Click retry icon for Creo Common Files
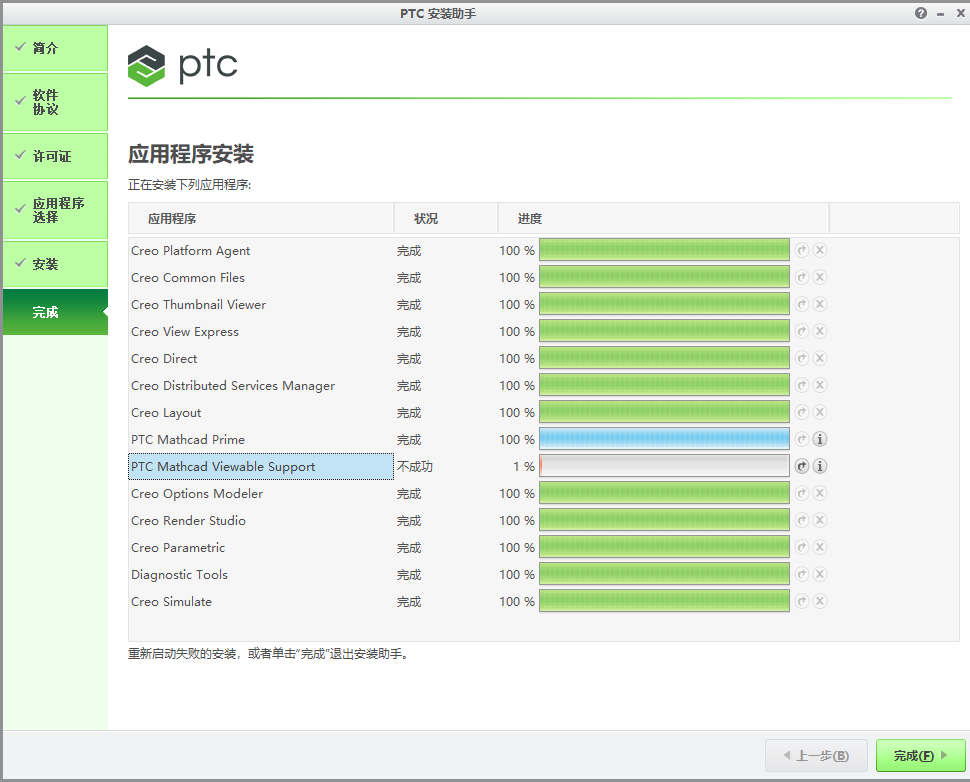The image size is (970, 782). [802, 277]
